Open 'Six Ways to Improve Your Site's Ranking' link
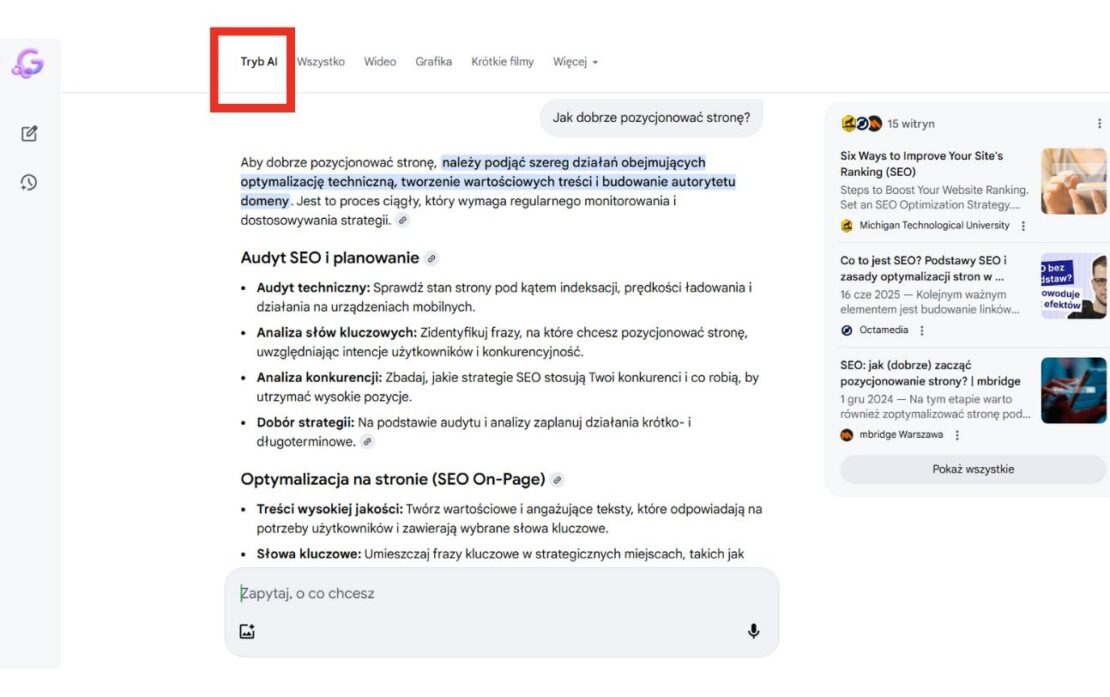1110x697 pixels. point(921,164)
